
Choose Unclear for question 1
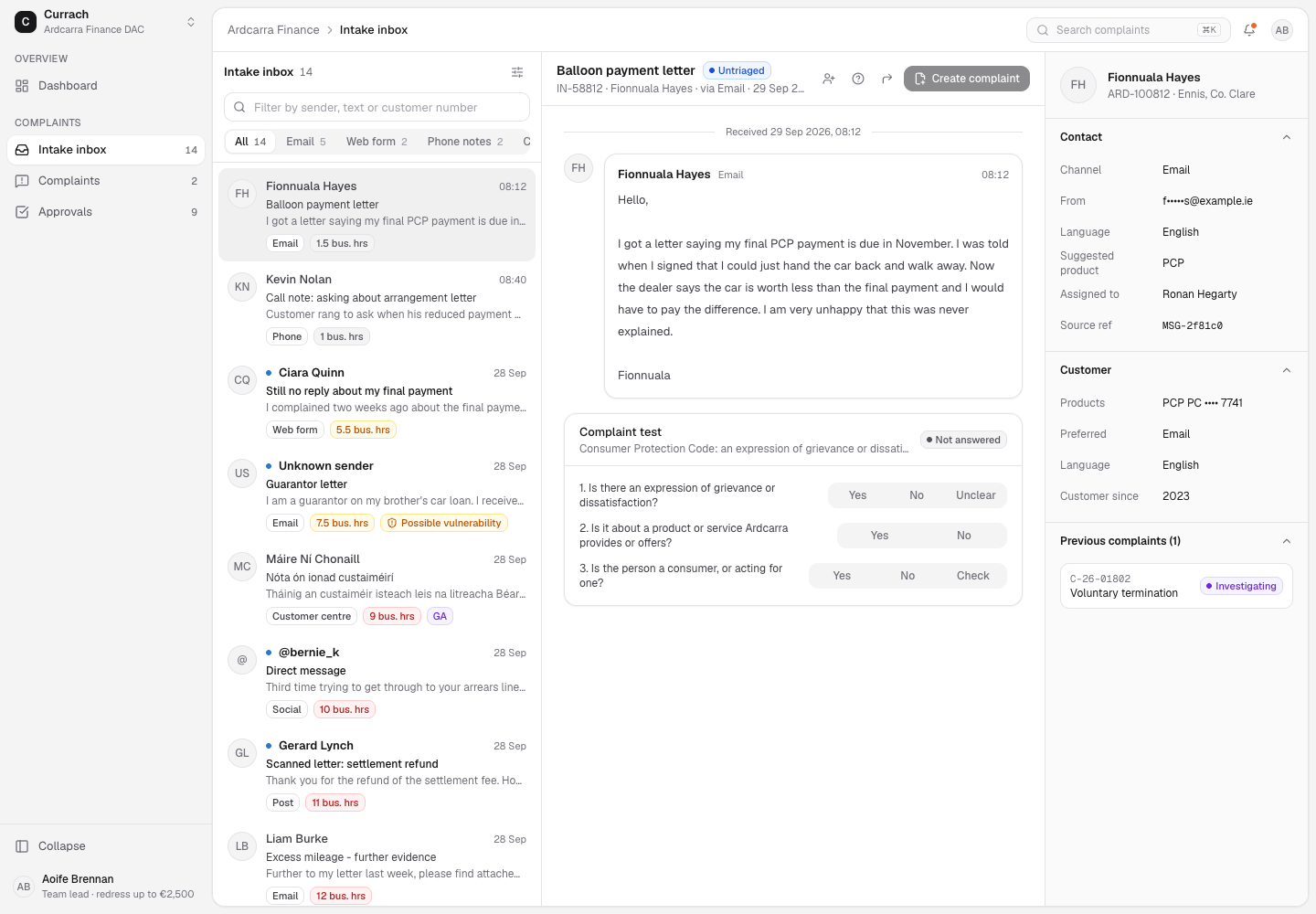click(976, 495)
